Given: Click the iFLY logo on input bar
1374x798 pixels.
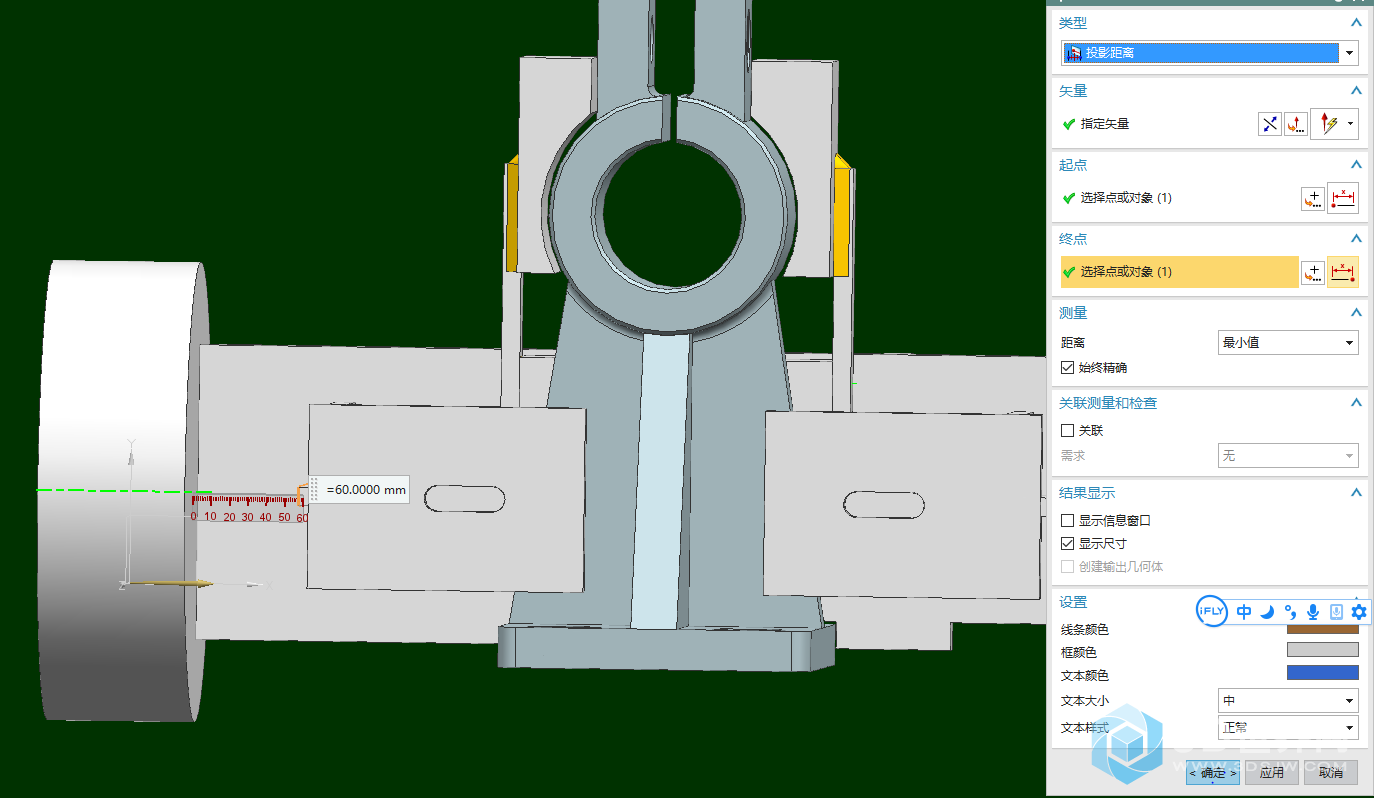Looking at the screenshot, I should click(x=1212, y=611).
